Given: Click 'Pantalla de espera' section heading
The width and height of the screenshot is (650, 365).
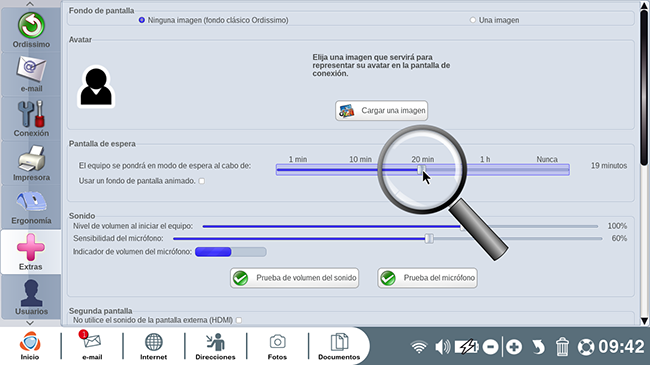Looking at the screenshot, I should [102, 144].
